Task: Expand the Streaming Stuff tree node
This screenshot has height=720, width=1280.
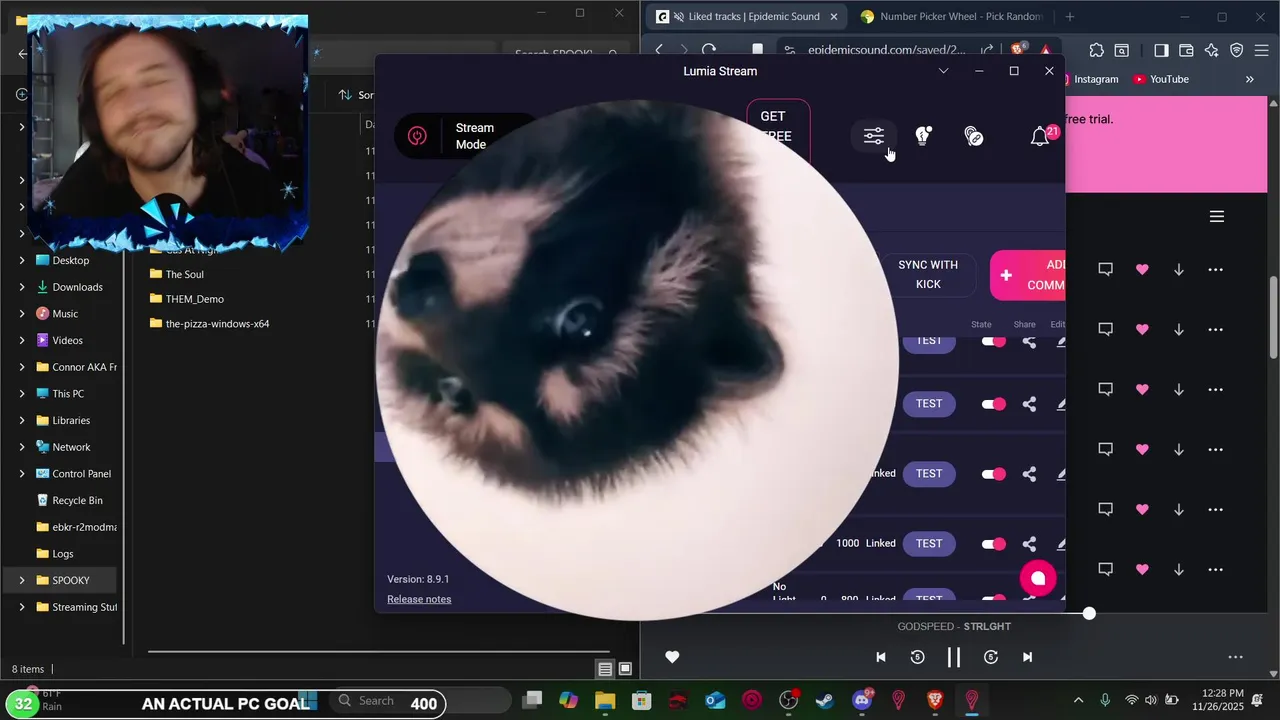Action: pyautogui.click(x=22, y=607)
